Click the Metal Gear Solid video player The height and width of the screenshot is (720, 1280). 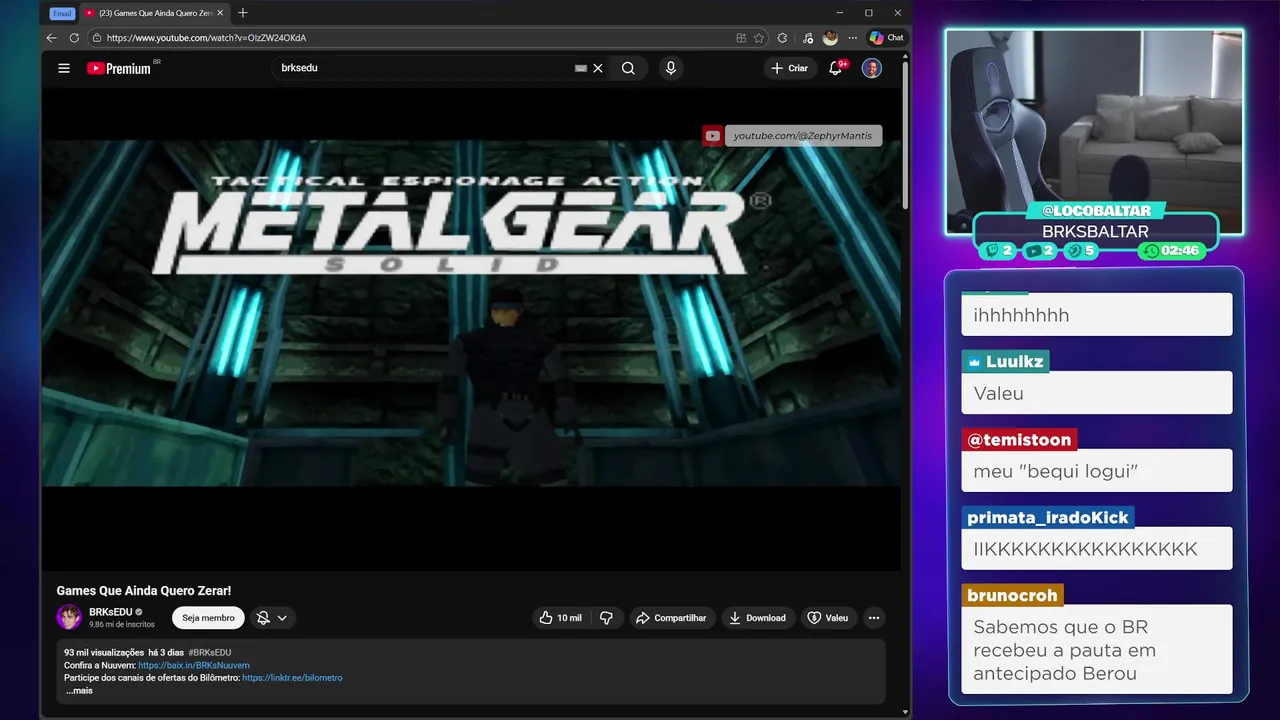pos(471,330)
